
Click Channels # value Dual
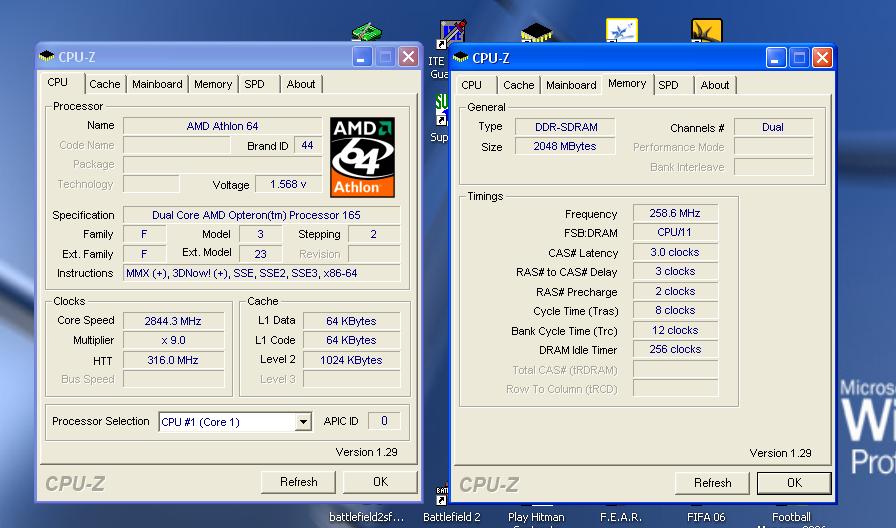[x=773, y=127]
